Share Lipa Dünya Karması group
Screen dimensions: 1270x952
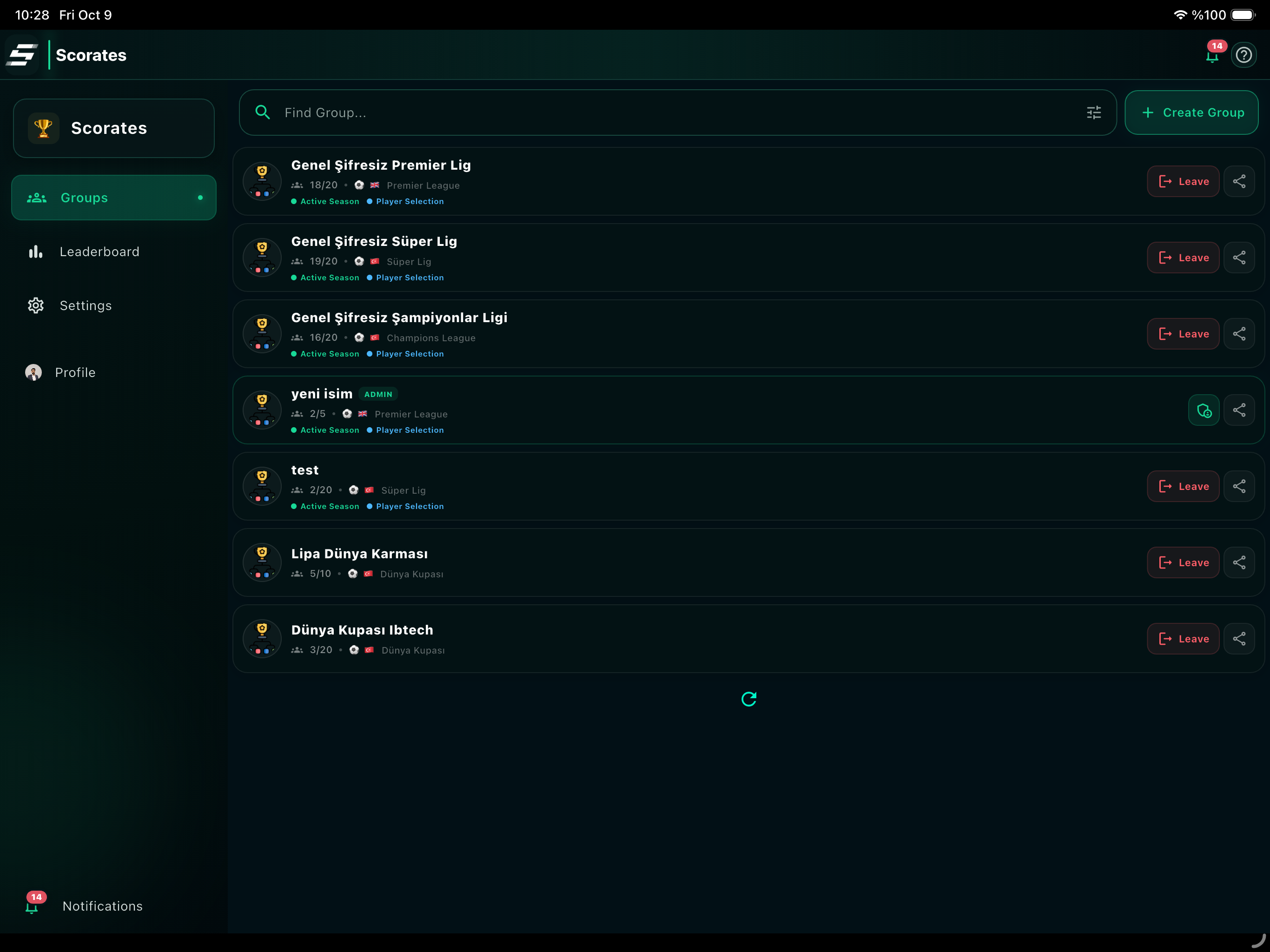pyautogui.click(x=1239, y=563)
